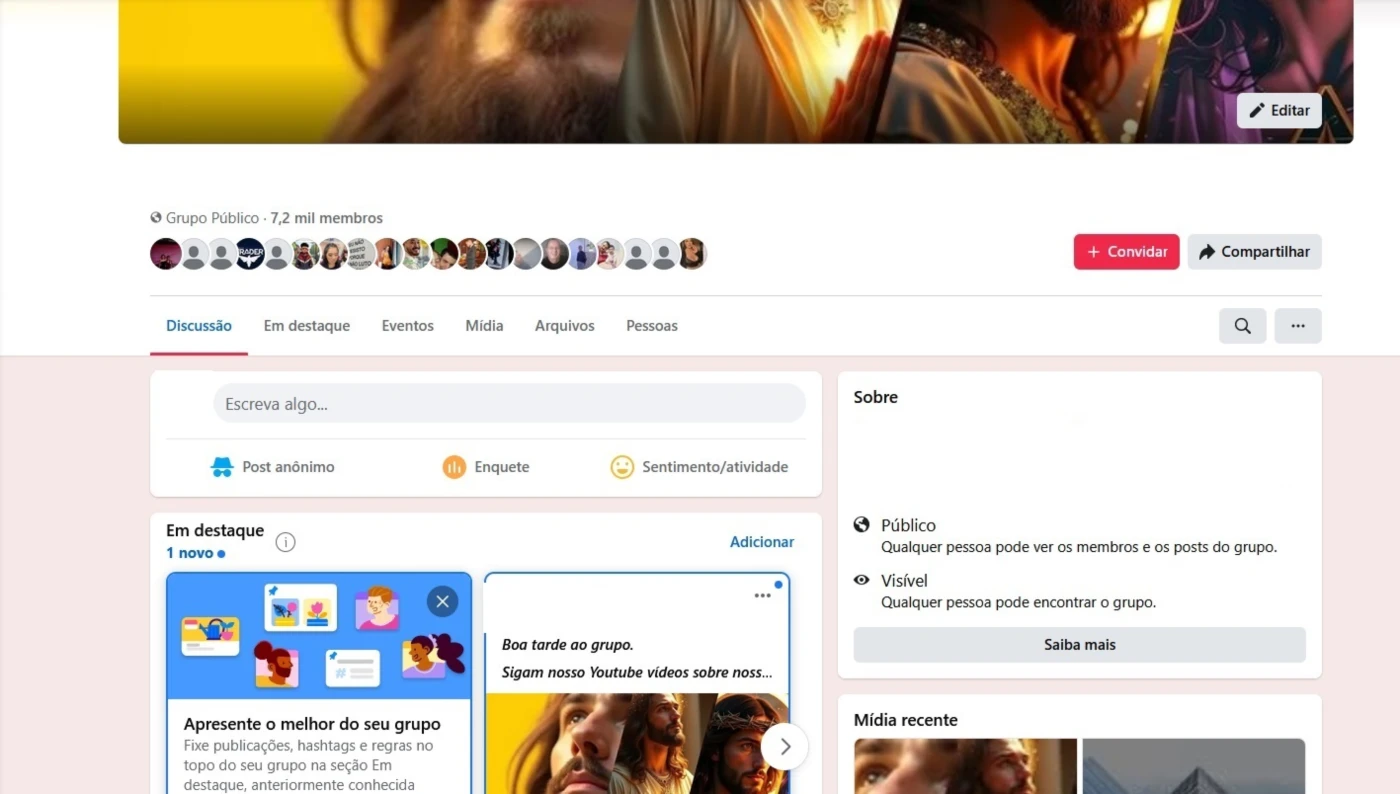The width and height of the screenshot is (1400, 794).
Task: Click the Público globe icon in Sobre
Action: [x=862, y=525]
